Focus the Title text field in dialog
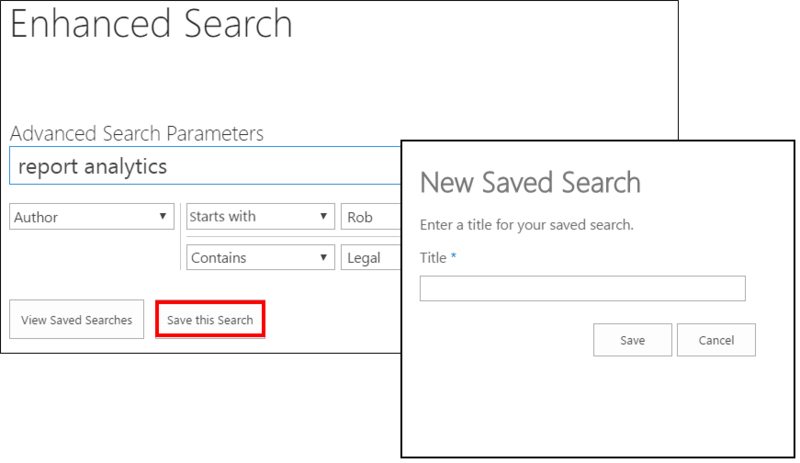Screen dimensions: 800x463 pos(582,289)
